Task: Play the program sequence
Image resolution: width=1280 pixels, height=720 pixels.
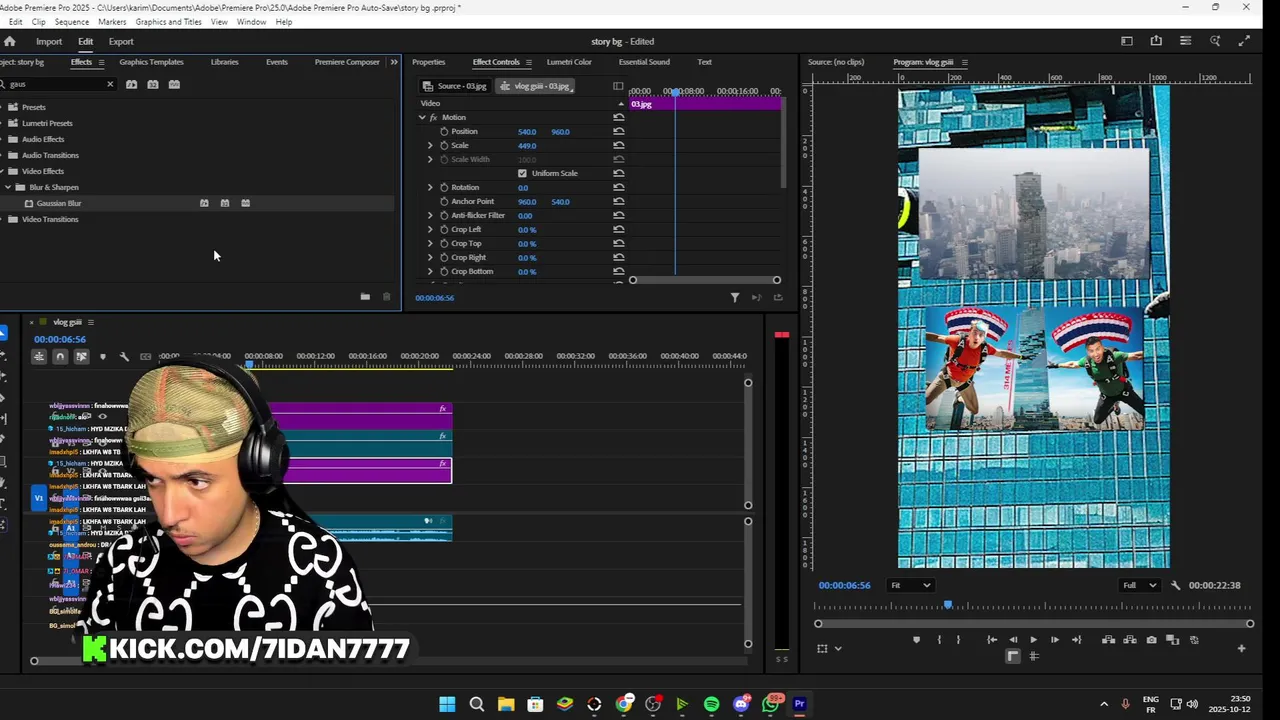Action: [x=1033, y=640]
